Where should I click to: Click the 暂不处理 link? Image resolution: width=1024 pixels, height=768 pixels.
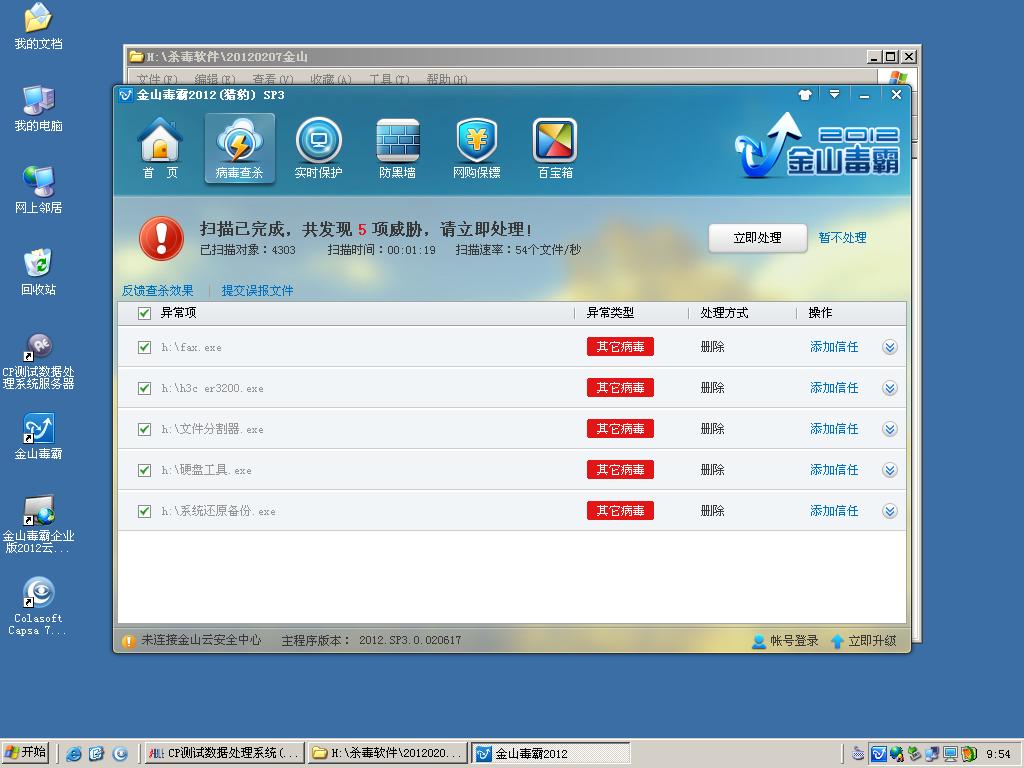coord(842,238)
